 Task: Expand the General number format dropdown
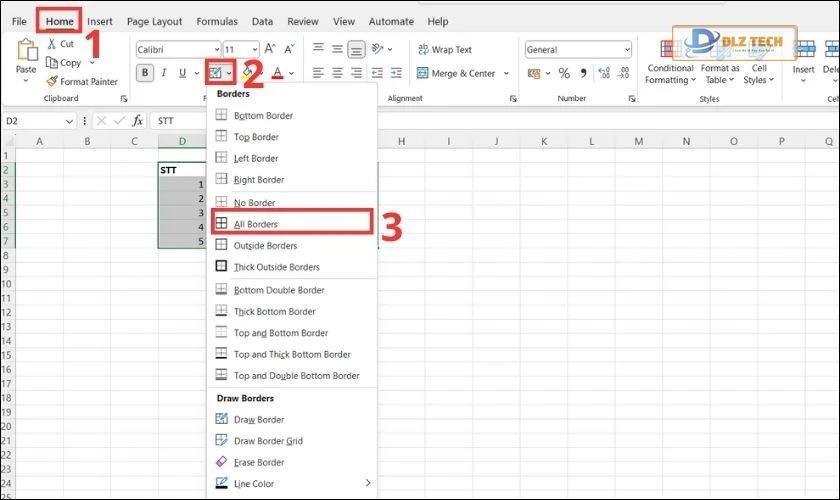tap(578, 49)
